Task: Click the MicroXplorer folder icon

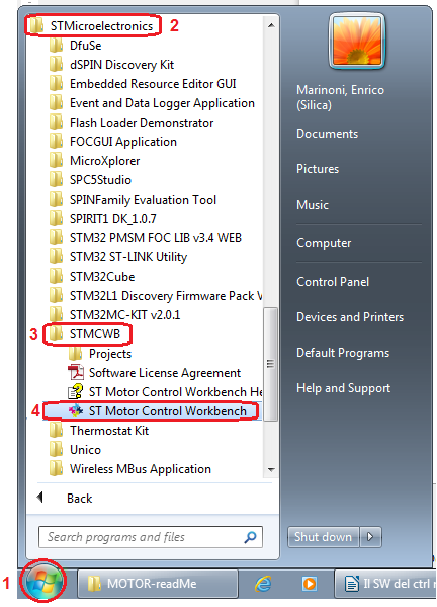Action: pyautogui.click(x=57, y=161)
